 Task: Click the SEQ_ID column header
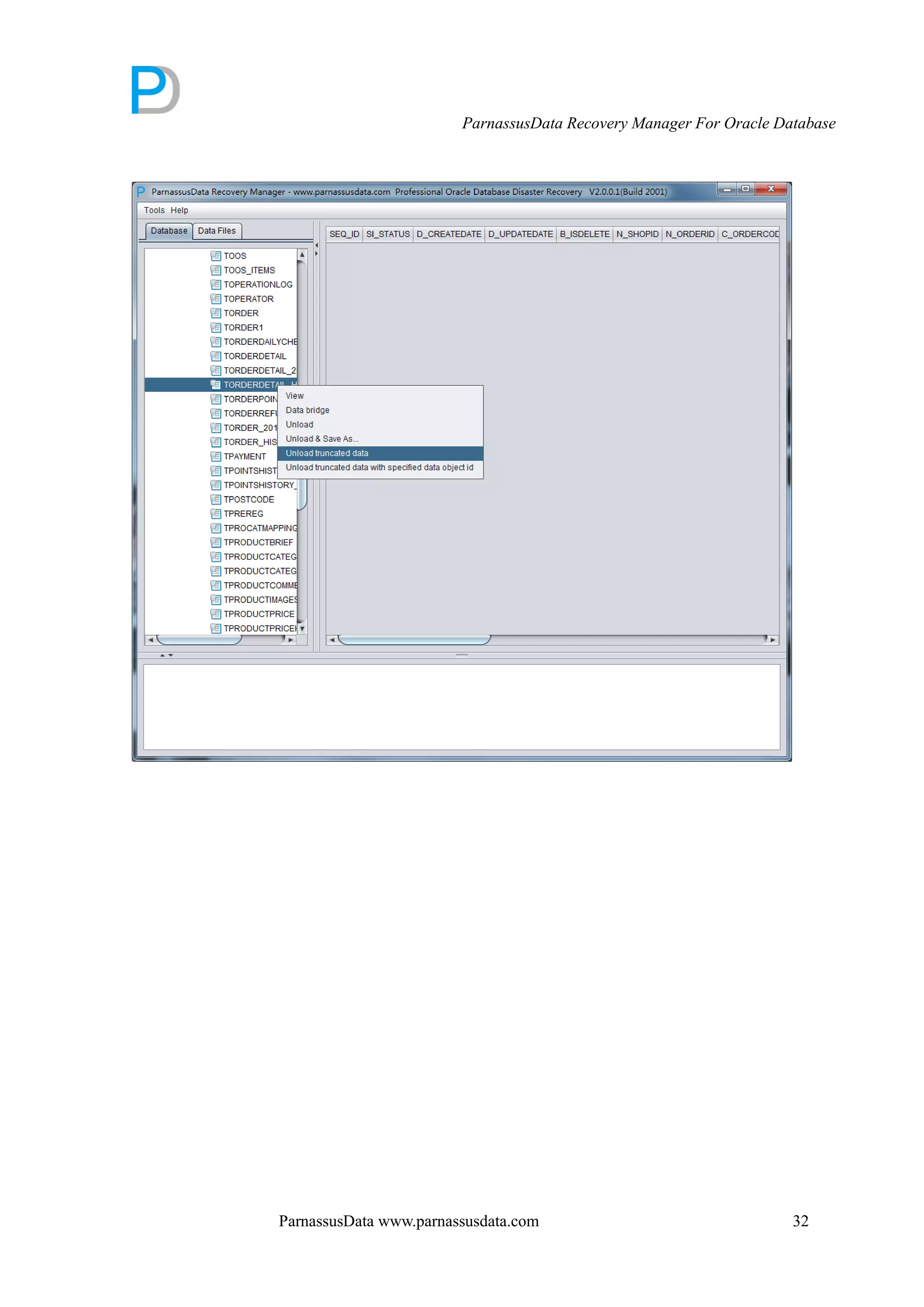(344, 234)
